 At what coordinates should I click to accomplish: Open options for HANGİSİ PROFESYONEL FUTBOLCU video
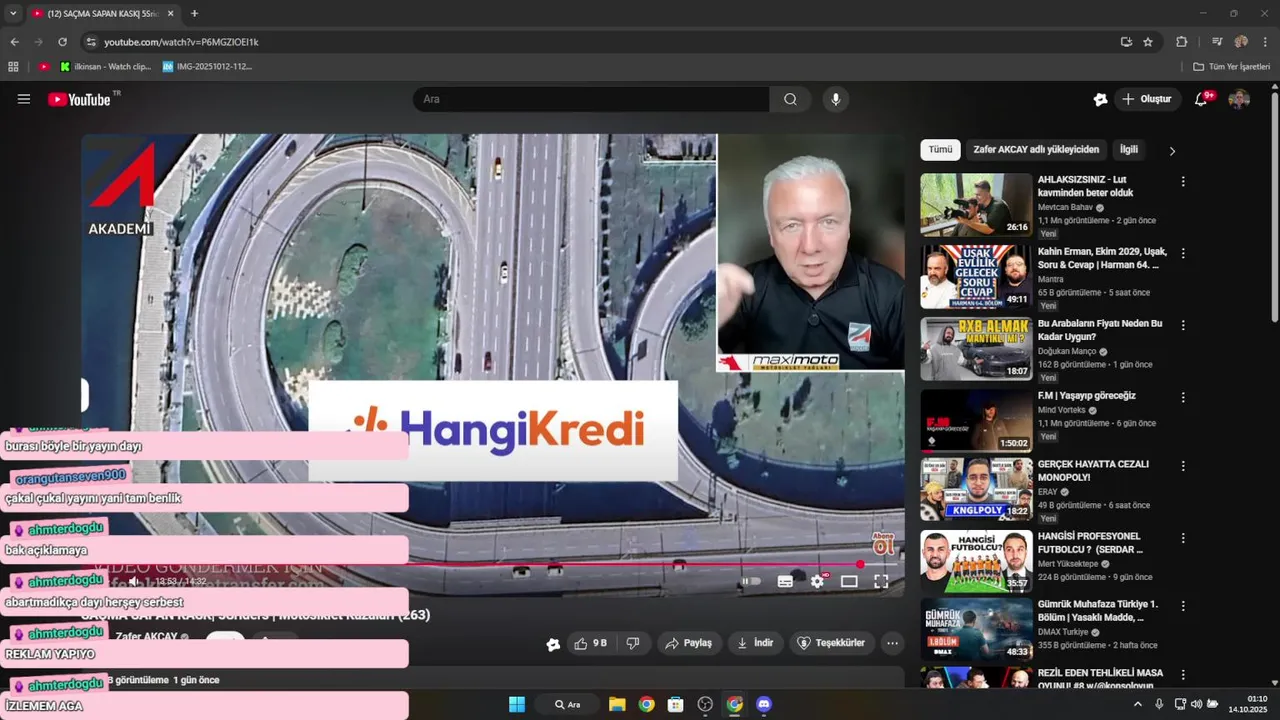pyautogui.click(x=1183, y=538)
